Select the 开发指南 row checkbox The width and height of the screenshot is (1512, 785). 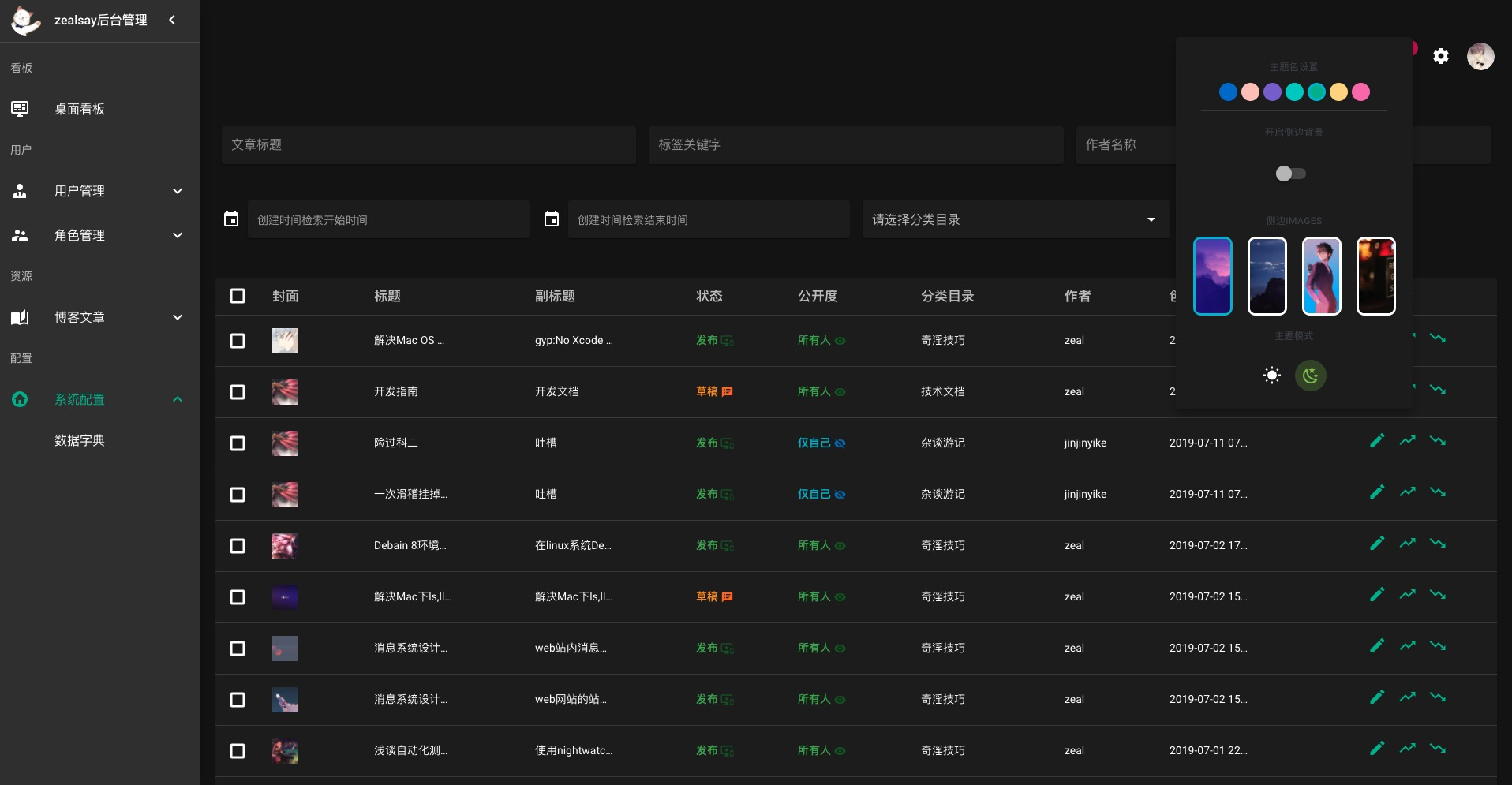click(x=238, y=392)
